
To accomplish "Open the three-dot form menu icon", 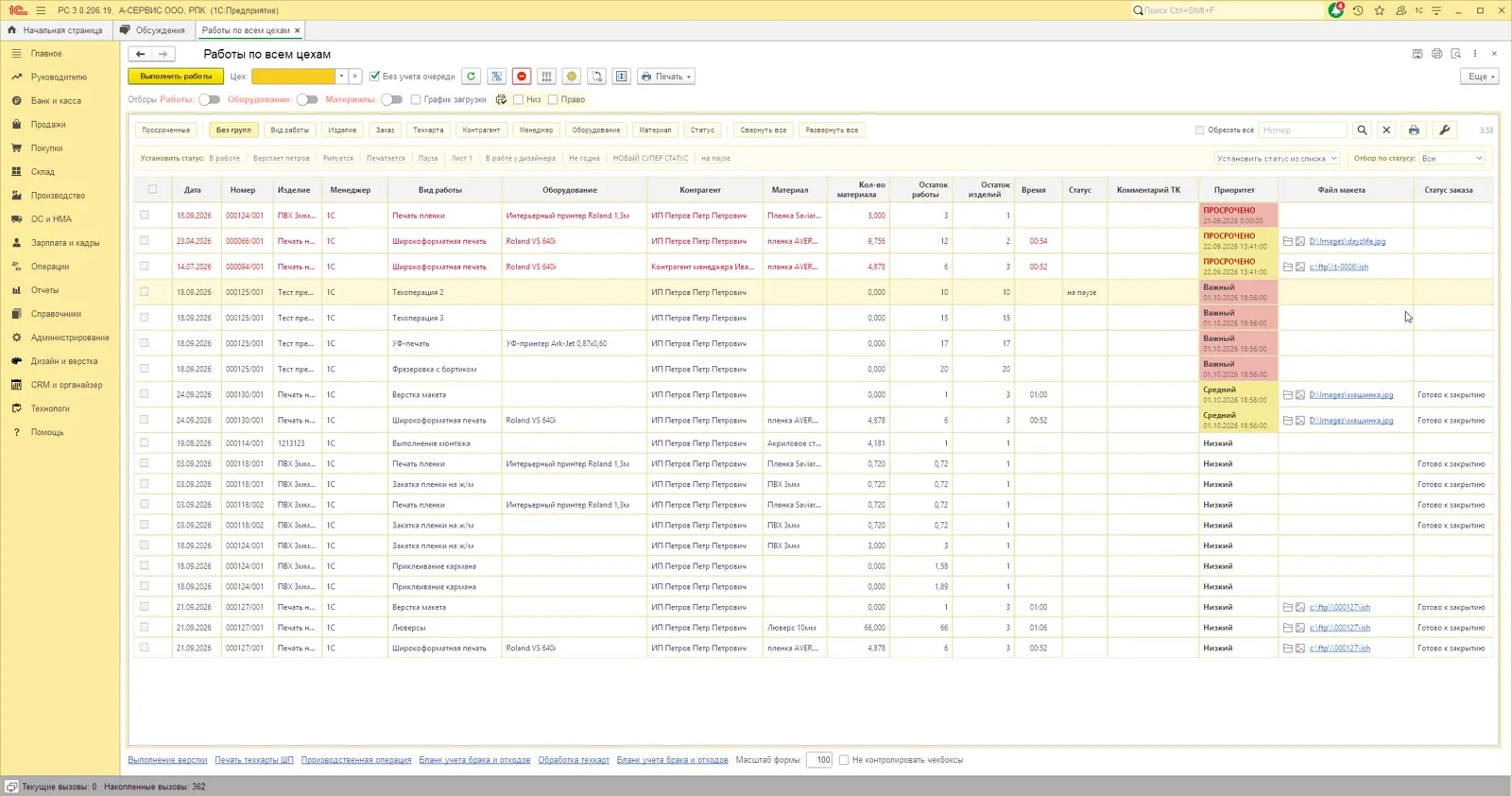I will (1475, 54).
